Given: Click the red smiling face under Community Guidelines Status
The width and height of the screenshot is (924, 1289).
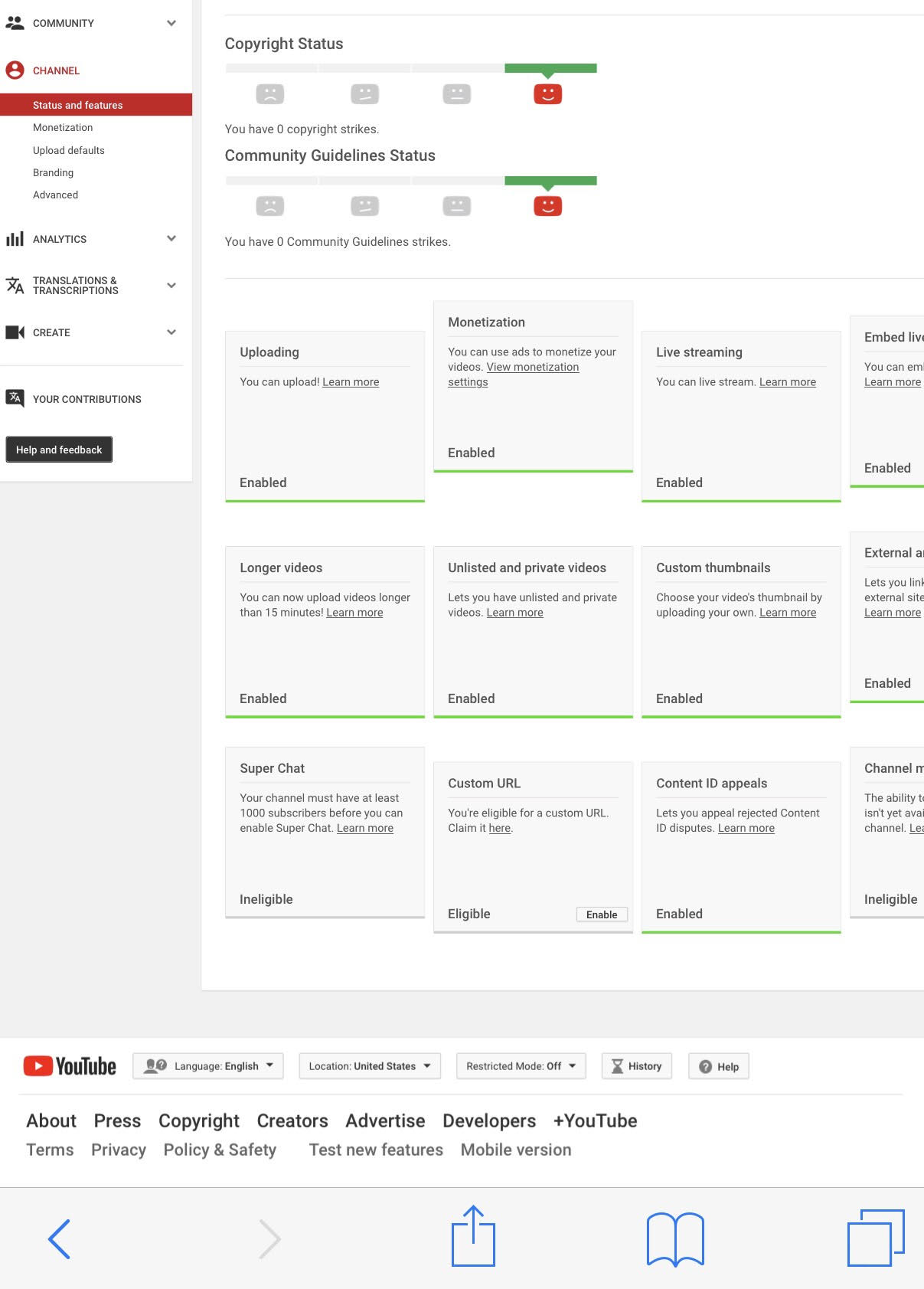Looking at the screenshot, I should tap(547, 206).
